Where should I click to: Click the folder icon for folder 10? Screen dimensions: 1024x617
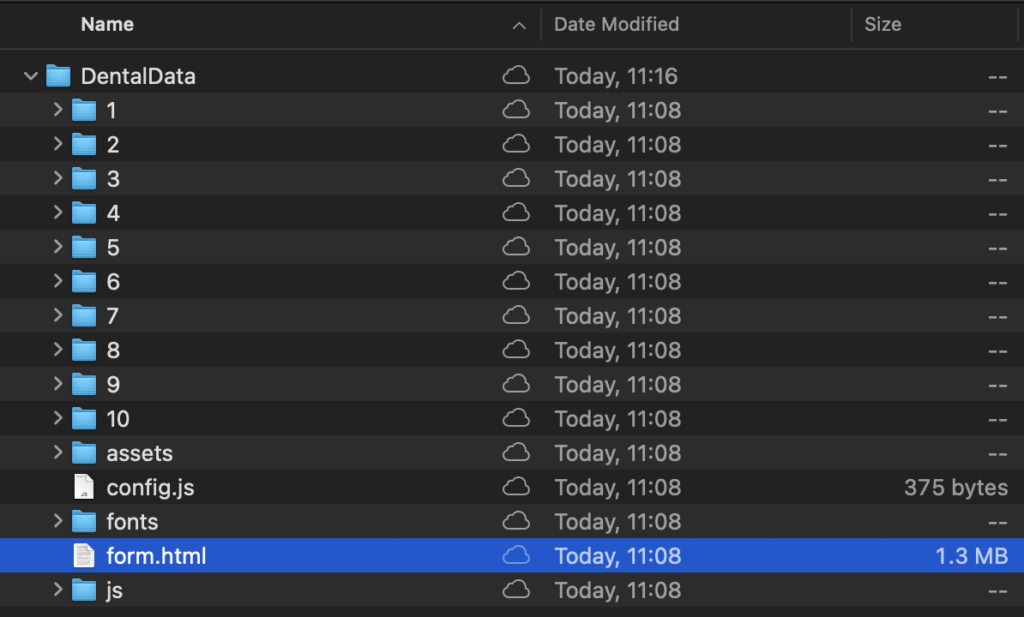pyautogui.click(x=84, y=419)
